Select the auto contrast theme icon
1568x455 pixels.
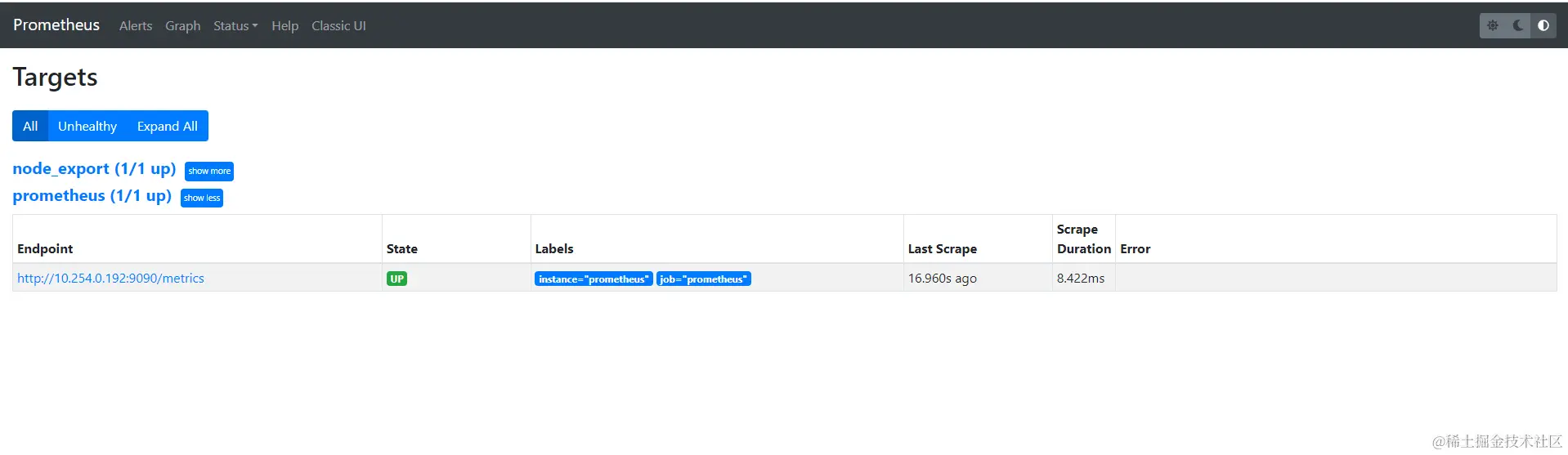click(1543, 25)
